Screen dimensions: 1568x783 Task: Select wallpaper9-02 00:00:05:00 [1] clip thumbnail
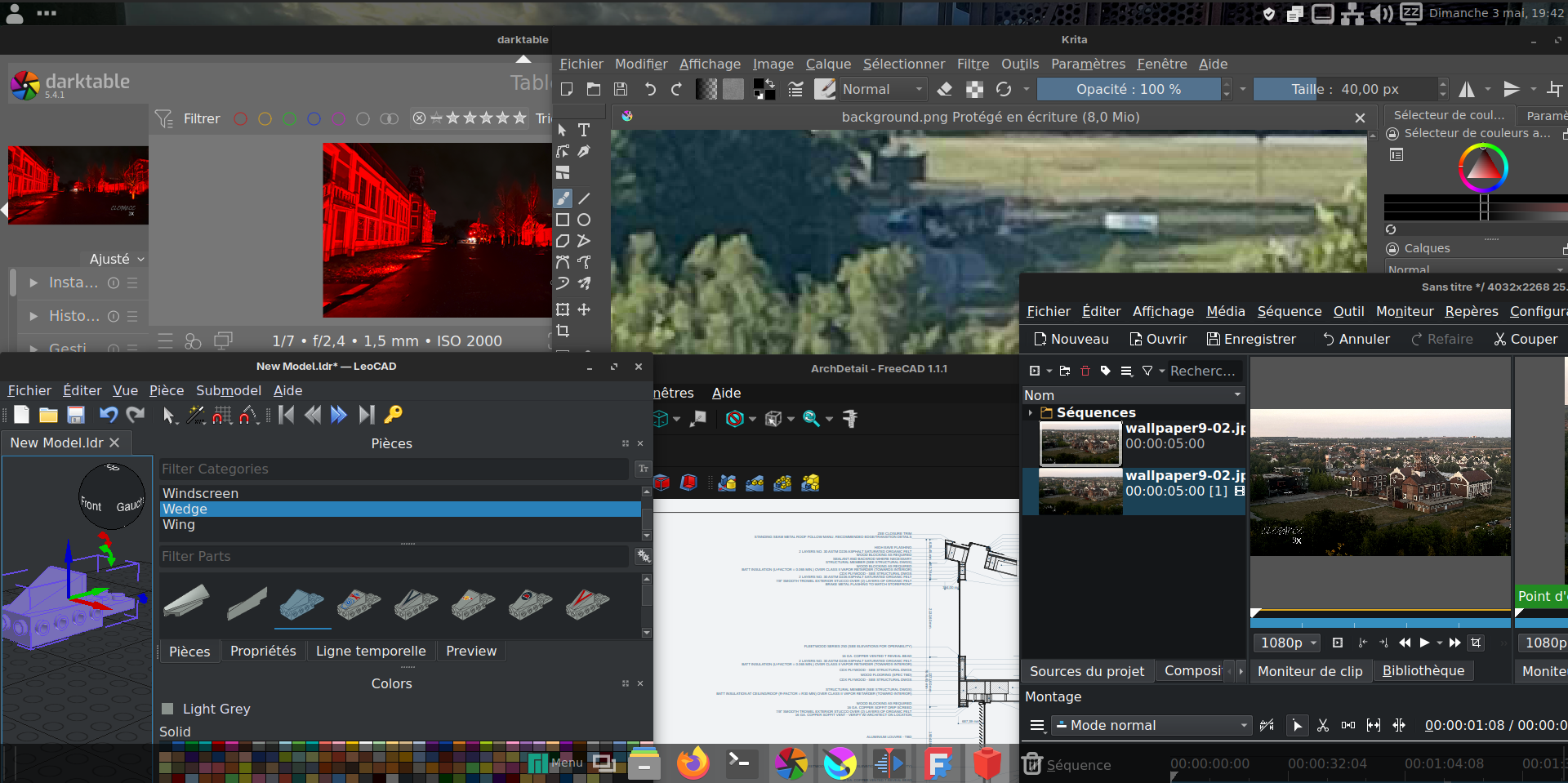1080,492
